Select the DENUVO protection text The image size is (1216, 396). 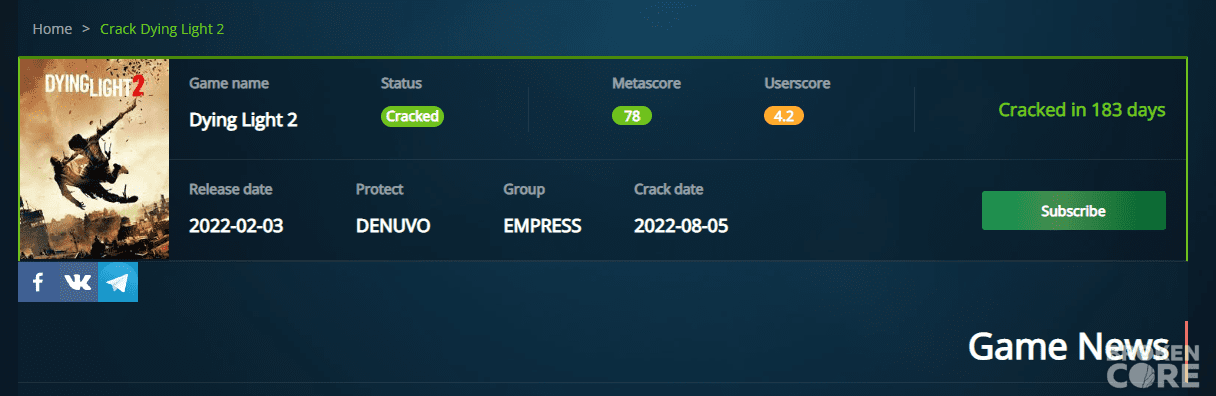tap(393, 226)
